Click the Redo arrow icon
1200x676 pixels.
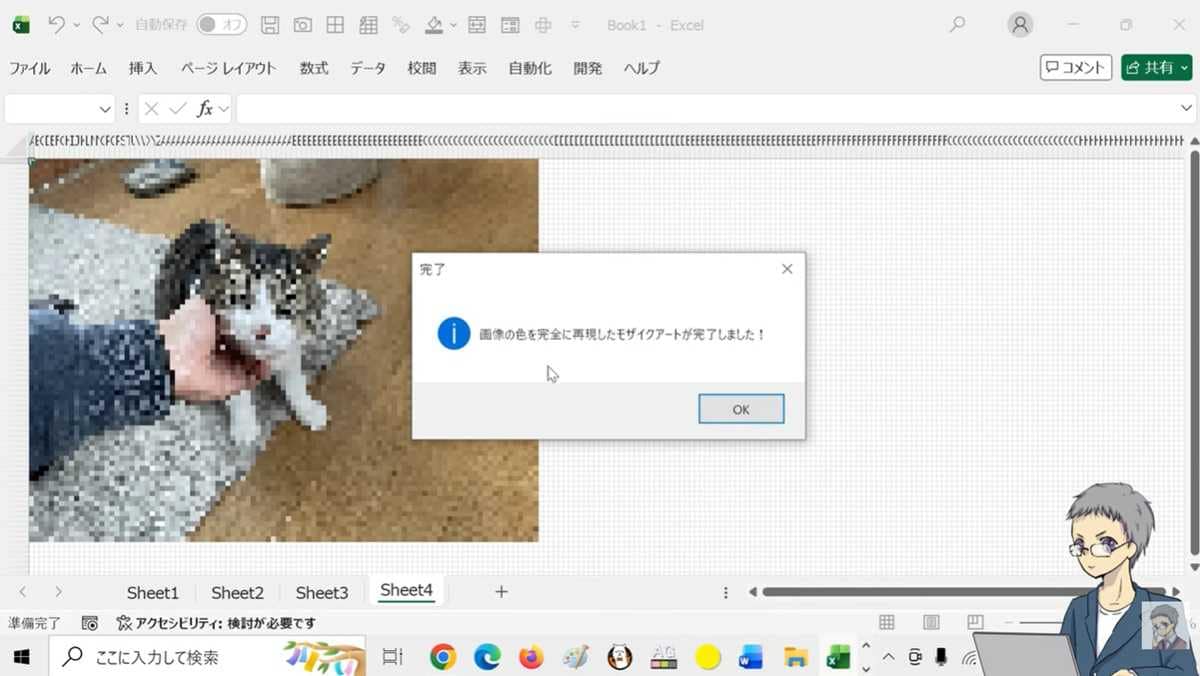click(101, 25)
